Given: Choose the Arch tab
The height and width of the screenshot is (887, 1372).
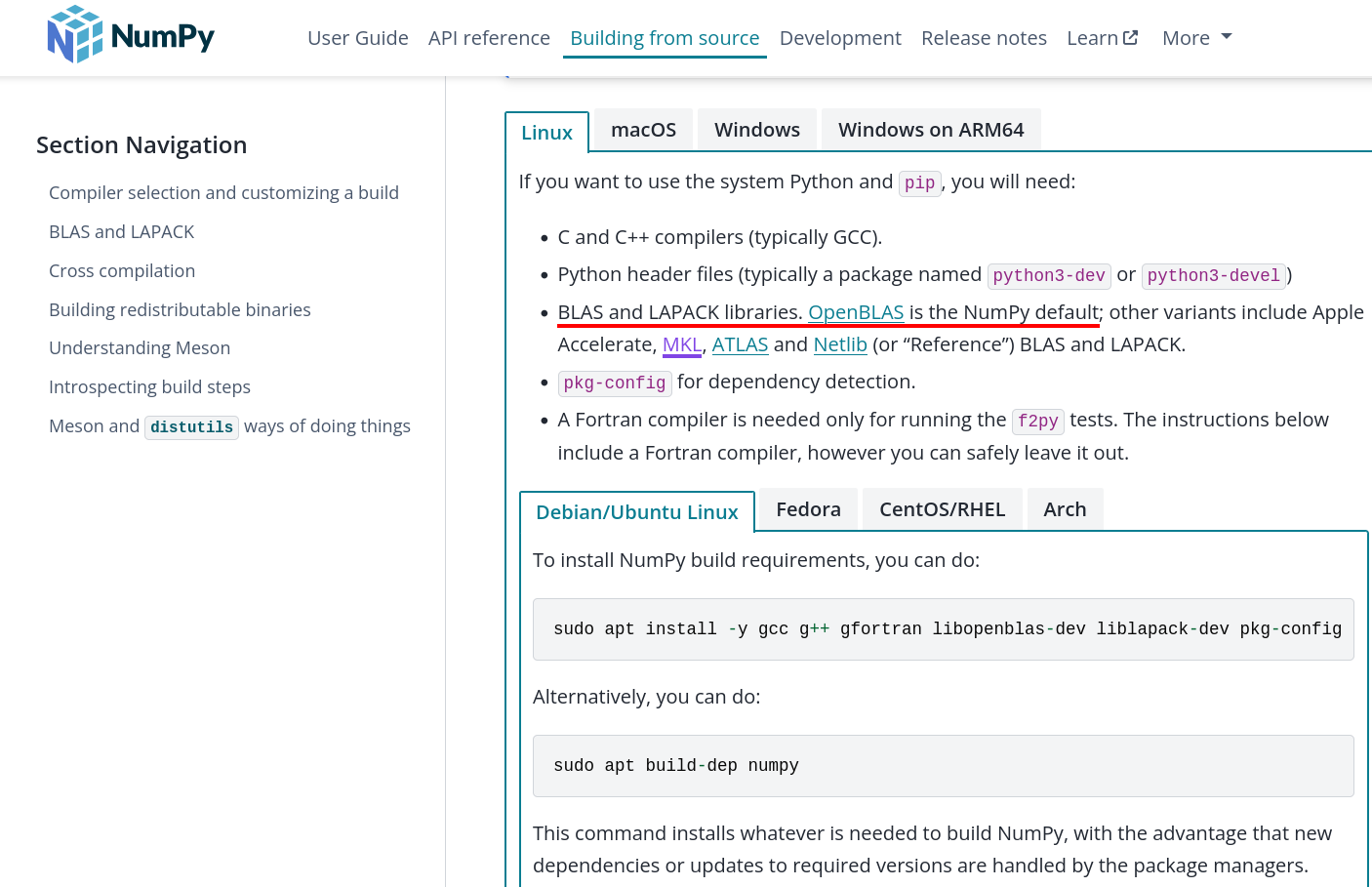Looking at the screenshot, I should pos(1065,509).
